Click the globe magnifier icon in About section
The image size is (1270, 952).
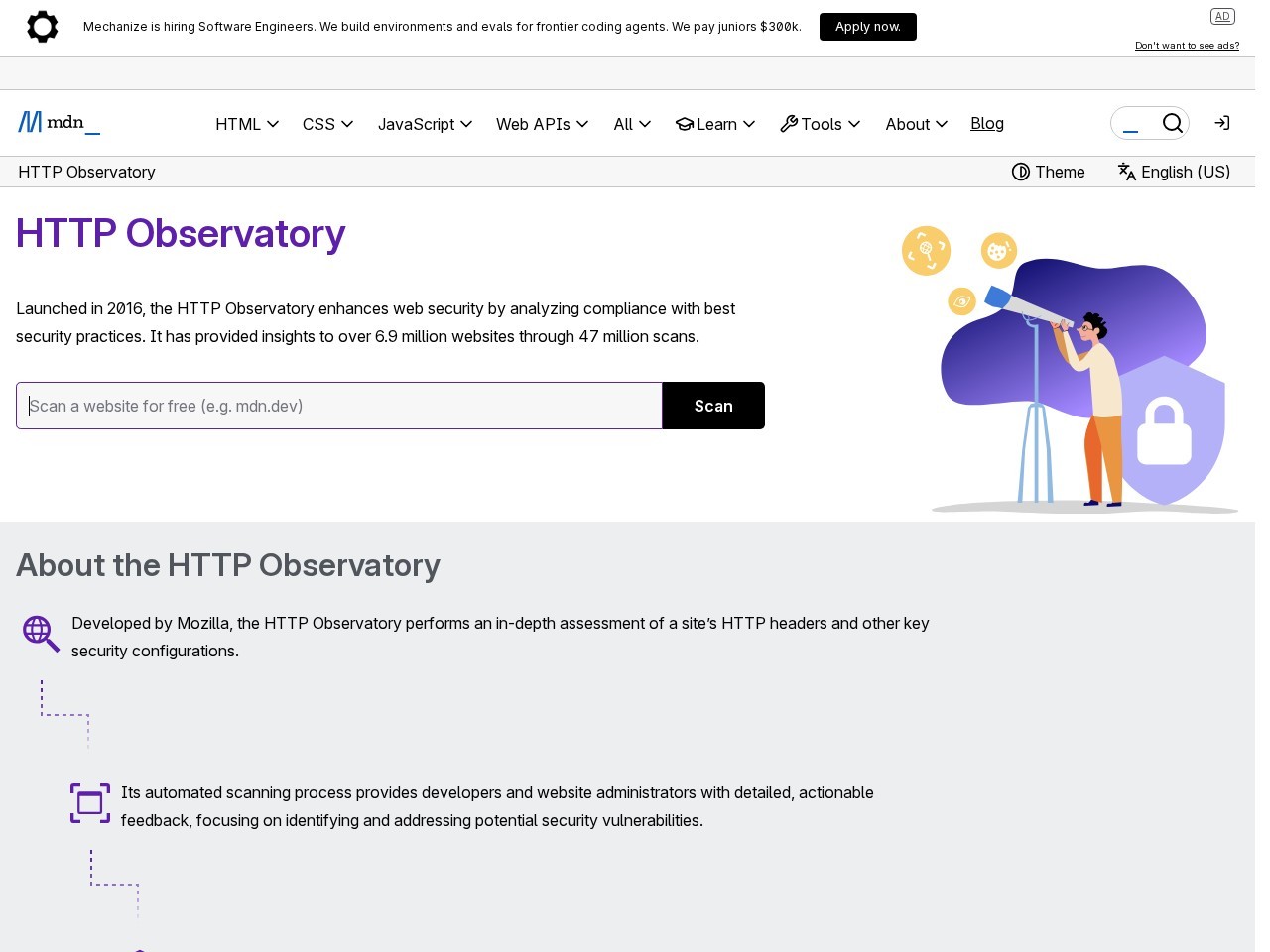[x=41, y=634]
